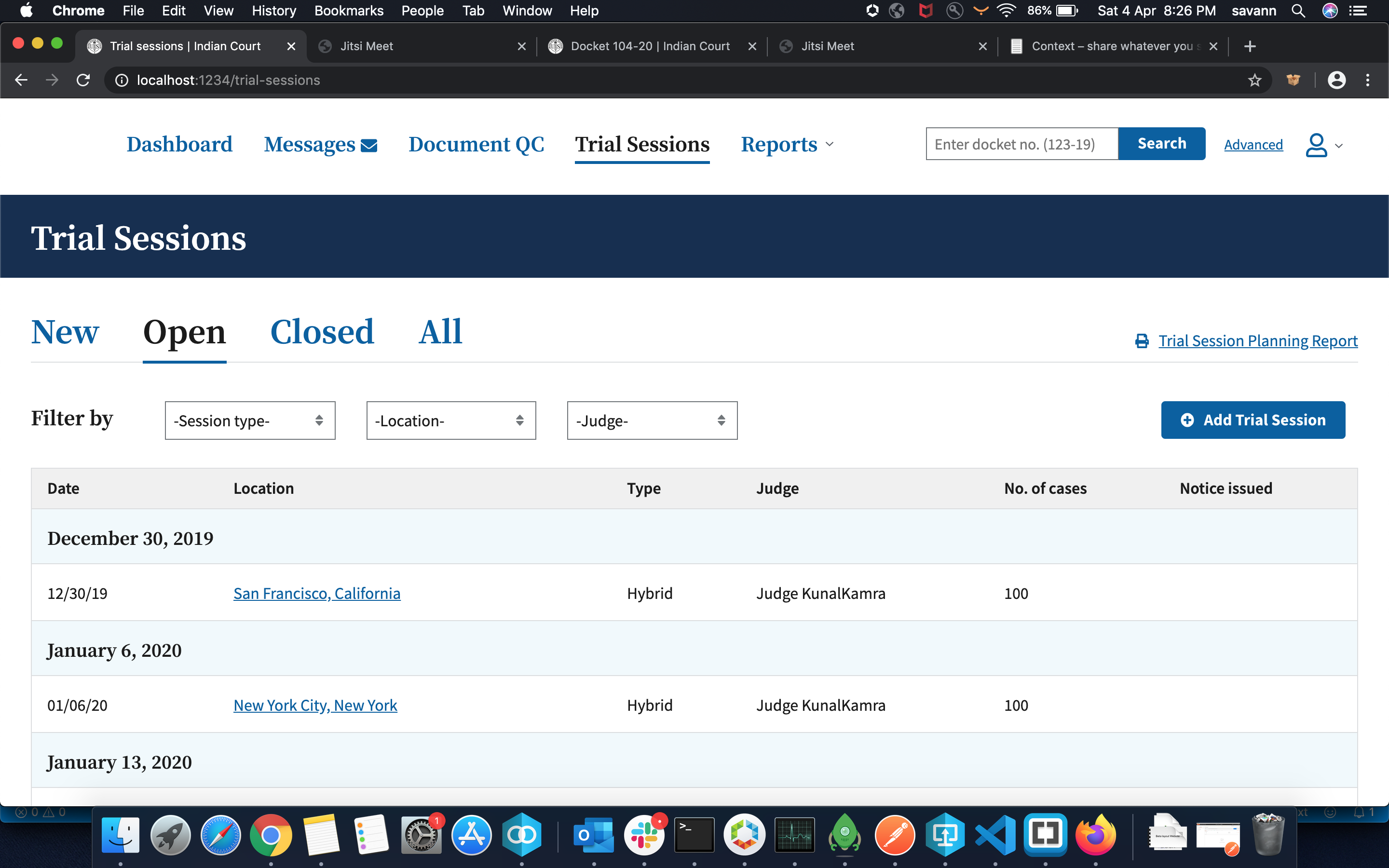Open Visual Studio Code from dock
The width and height of the screenshot is (1389, 868).
(994, 835)
